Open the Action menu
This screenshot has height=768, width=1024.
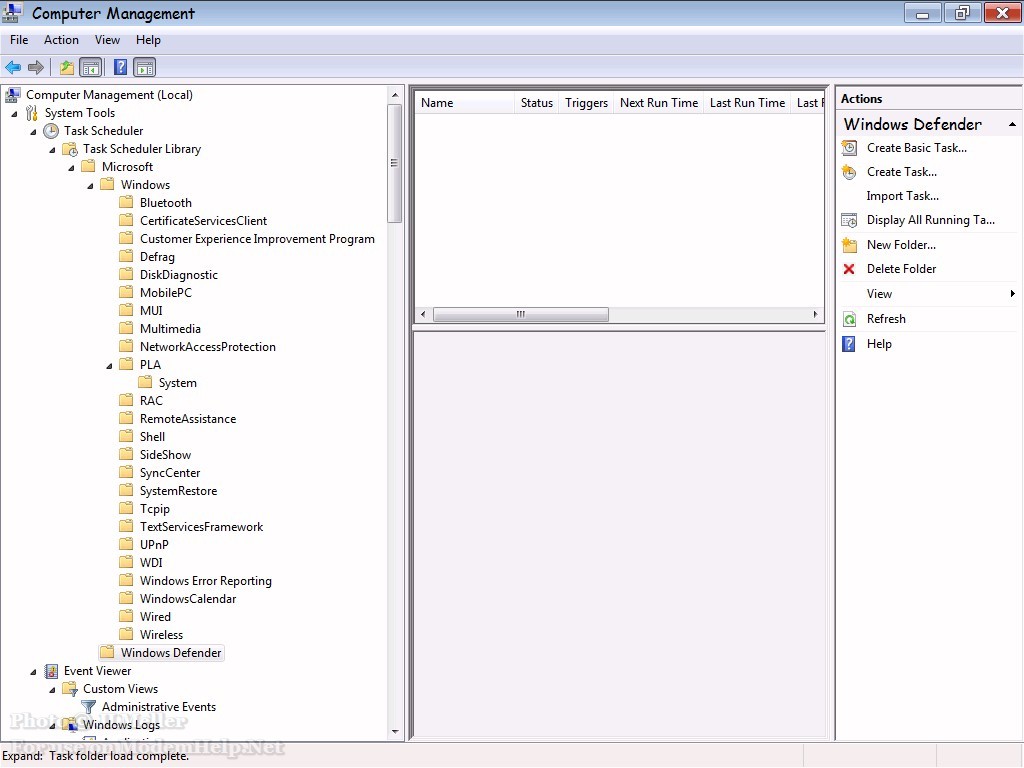point(61,40)
